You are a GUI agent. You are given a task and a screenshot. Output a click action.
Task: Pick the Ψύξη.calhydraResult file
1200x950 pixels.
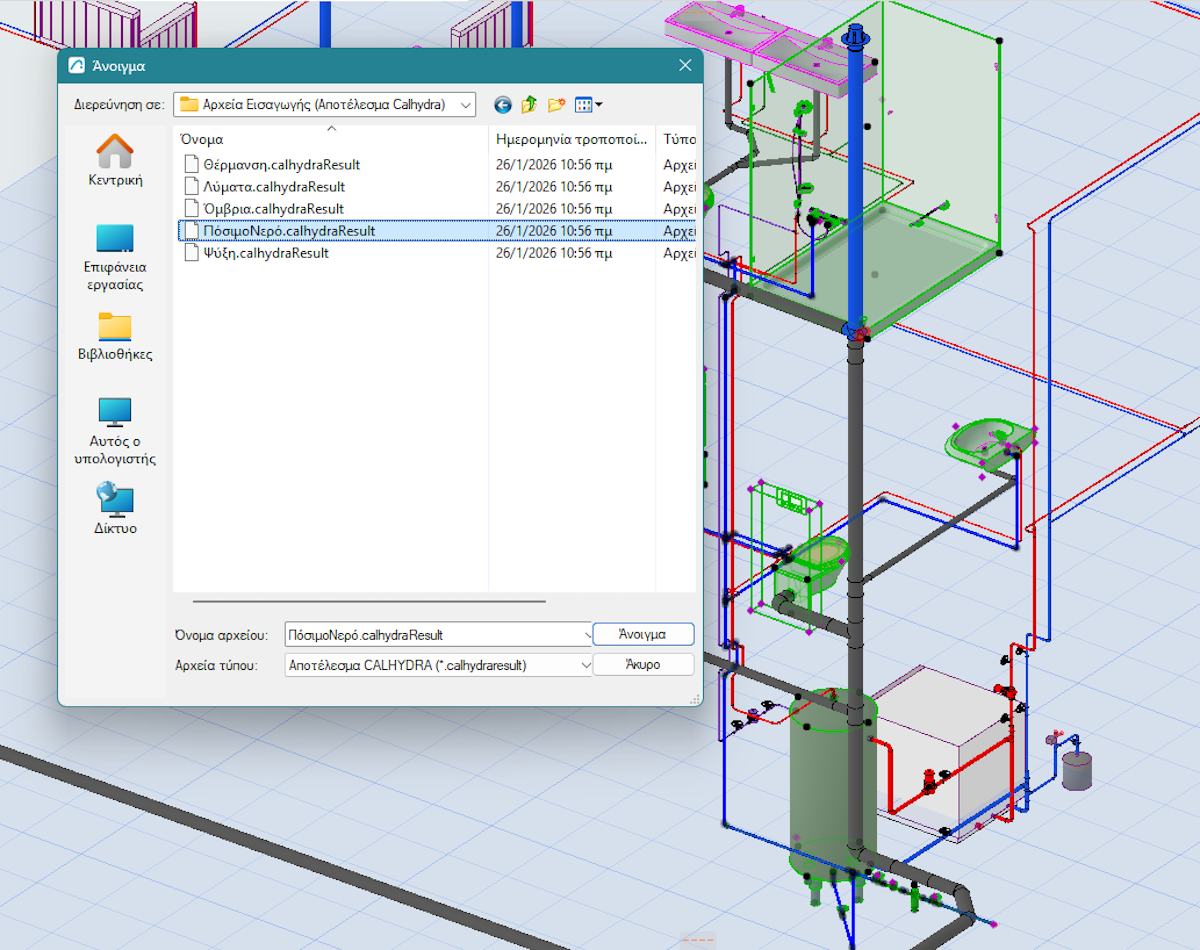[266, 253]
